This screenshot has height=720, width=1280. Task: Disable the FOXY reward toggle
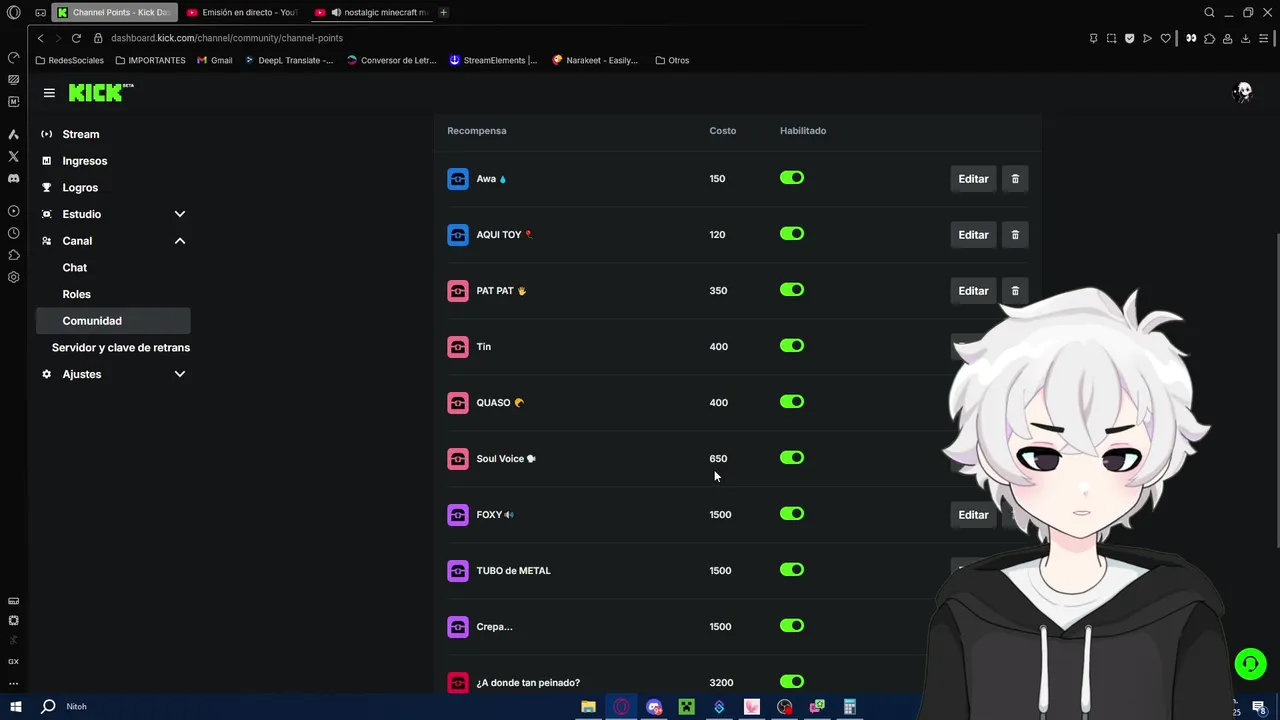click(792, 514)
